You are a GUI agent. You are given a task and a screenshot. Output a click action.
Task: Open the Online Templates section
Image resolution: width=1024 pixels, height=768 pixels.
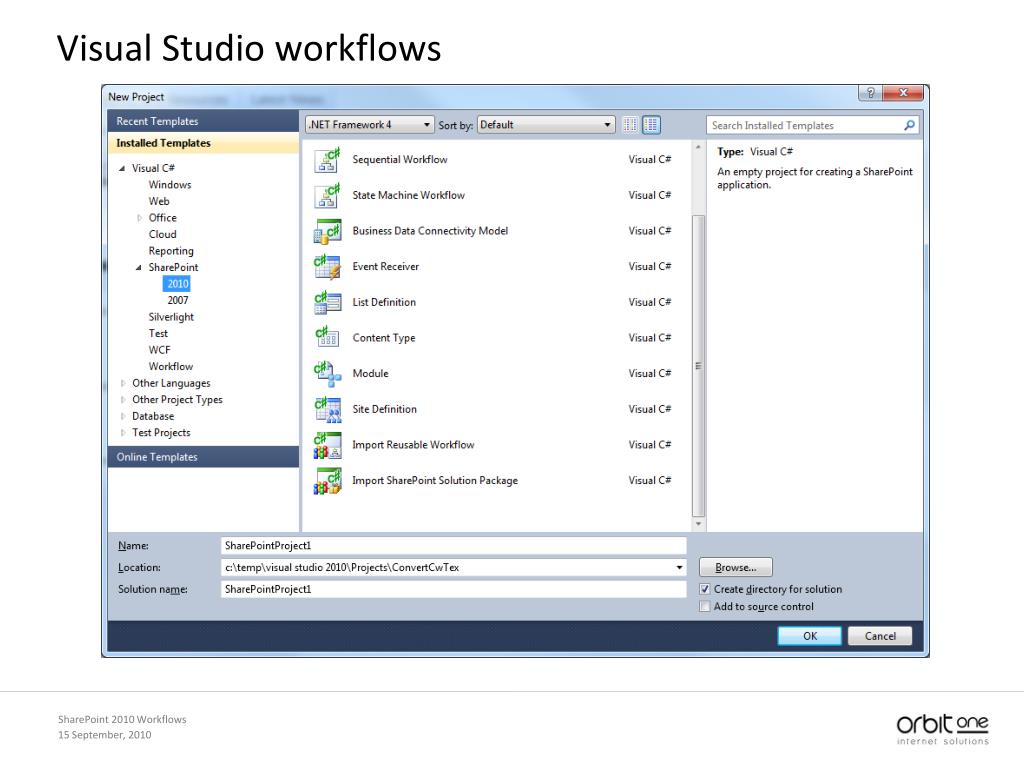pyautogui.click(x=203, y=457)
